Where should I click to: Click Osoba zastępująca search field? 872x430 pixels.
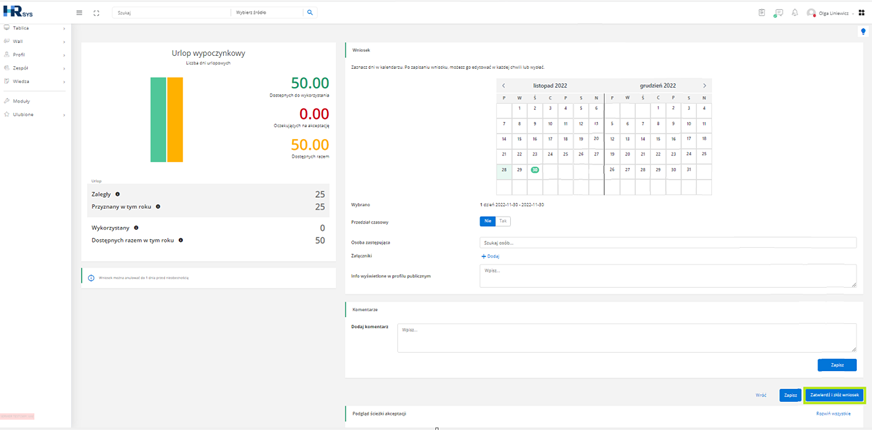668,243
